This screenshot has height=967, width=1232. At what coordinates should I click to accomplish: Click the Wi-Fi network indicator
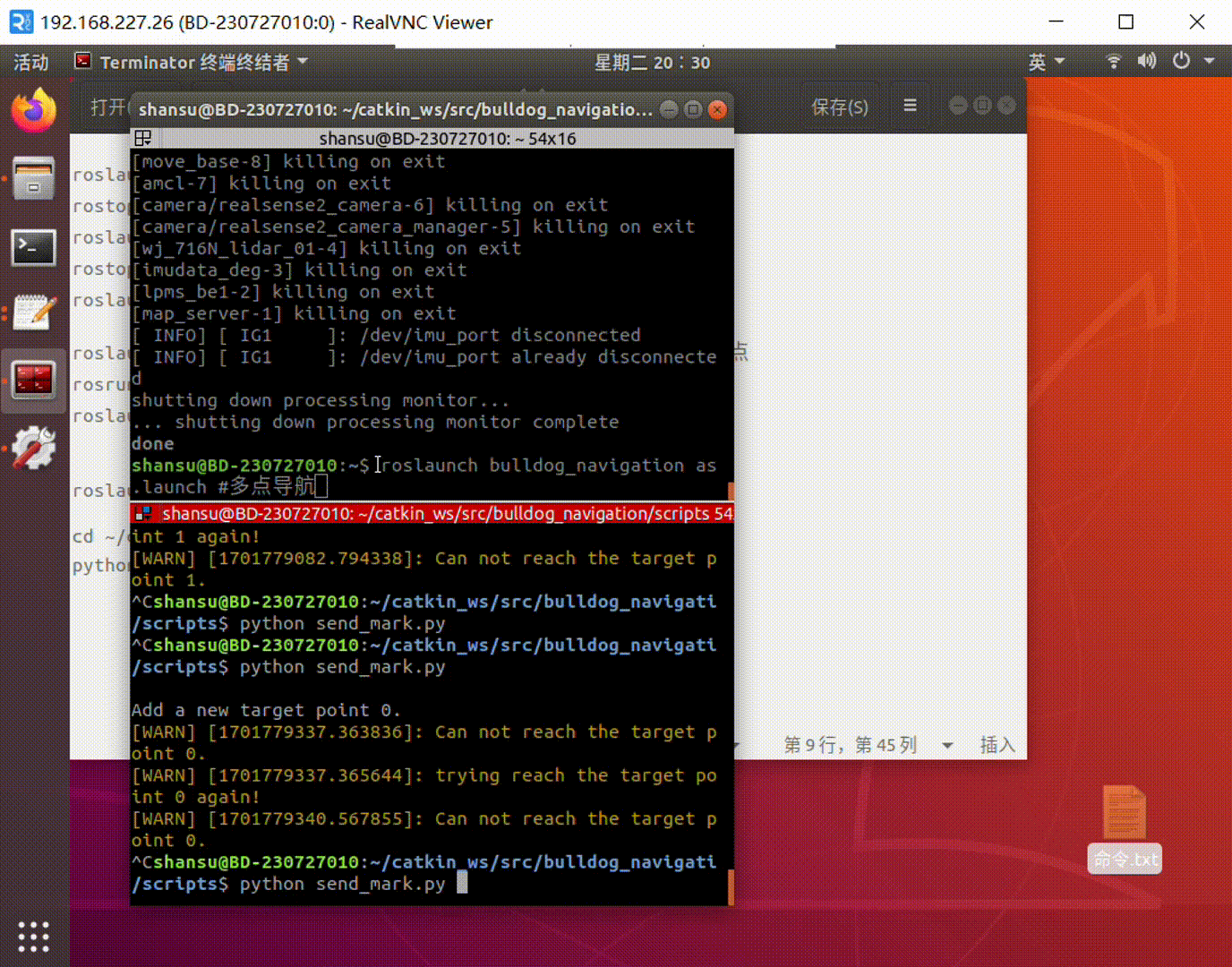tap(1113, 61)
